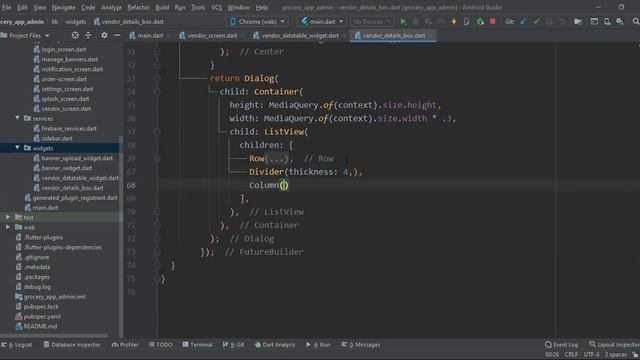This screenshot has height=360, width=640.
Task: Open the TODO tool window
Action: pyautogui.click(x=161, y=345)
